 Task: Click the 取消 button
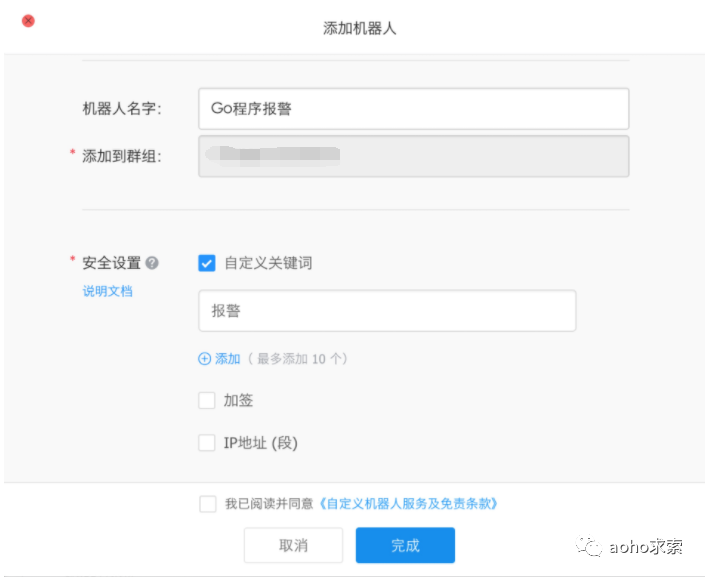[294, 545]
